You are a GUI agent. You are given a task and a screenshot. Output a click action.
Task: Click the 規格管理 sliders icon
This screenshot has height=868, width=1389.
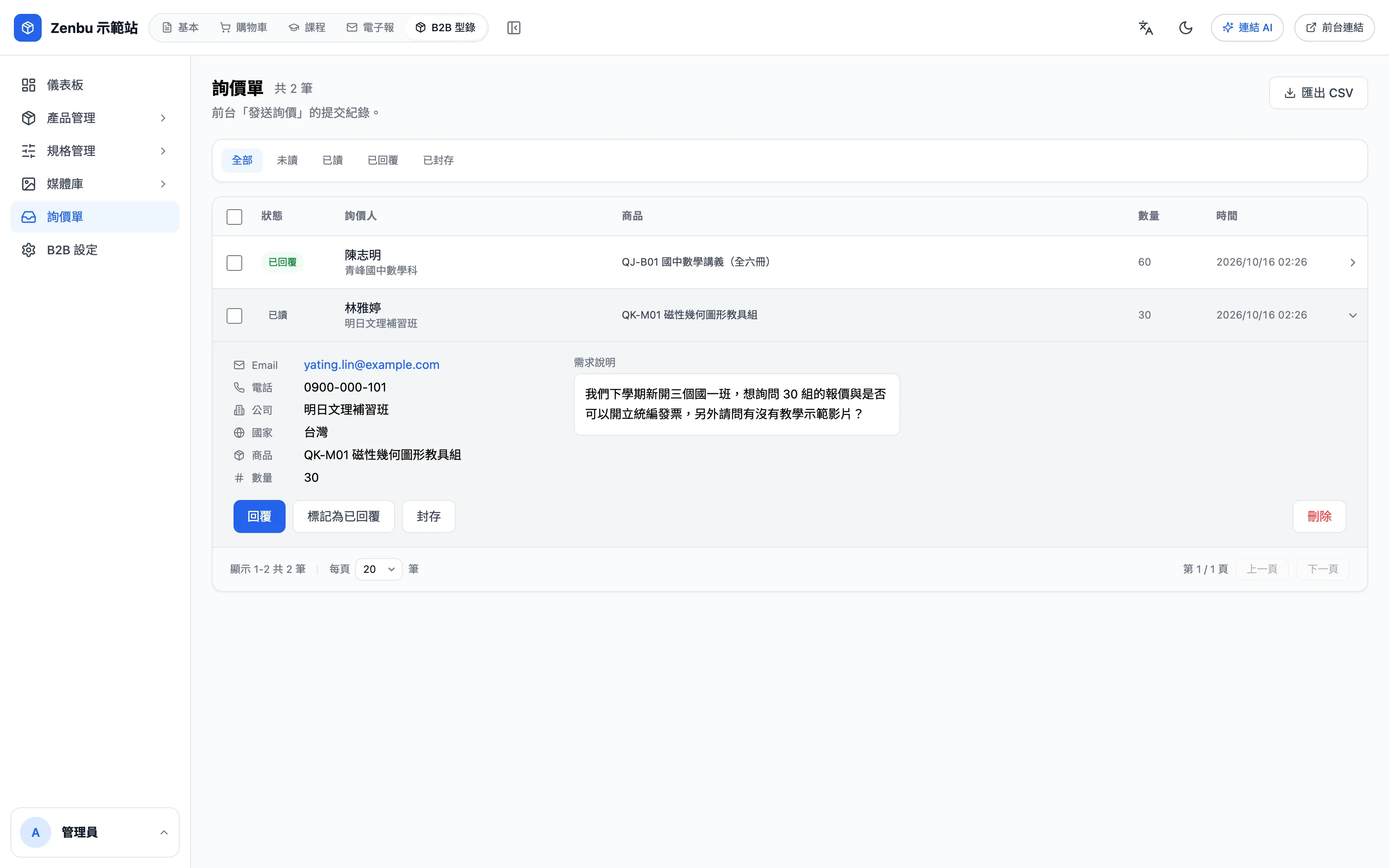pos(29,151)
